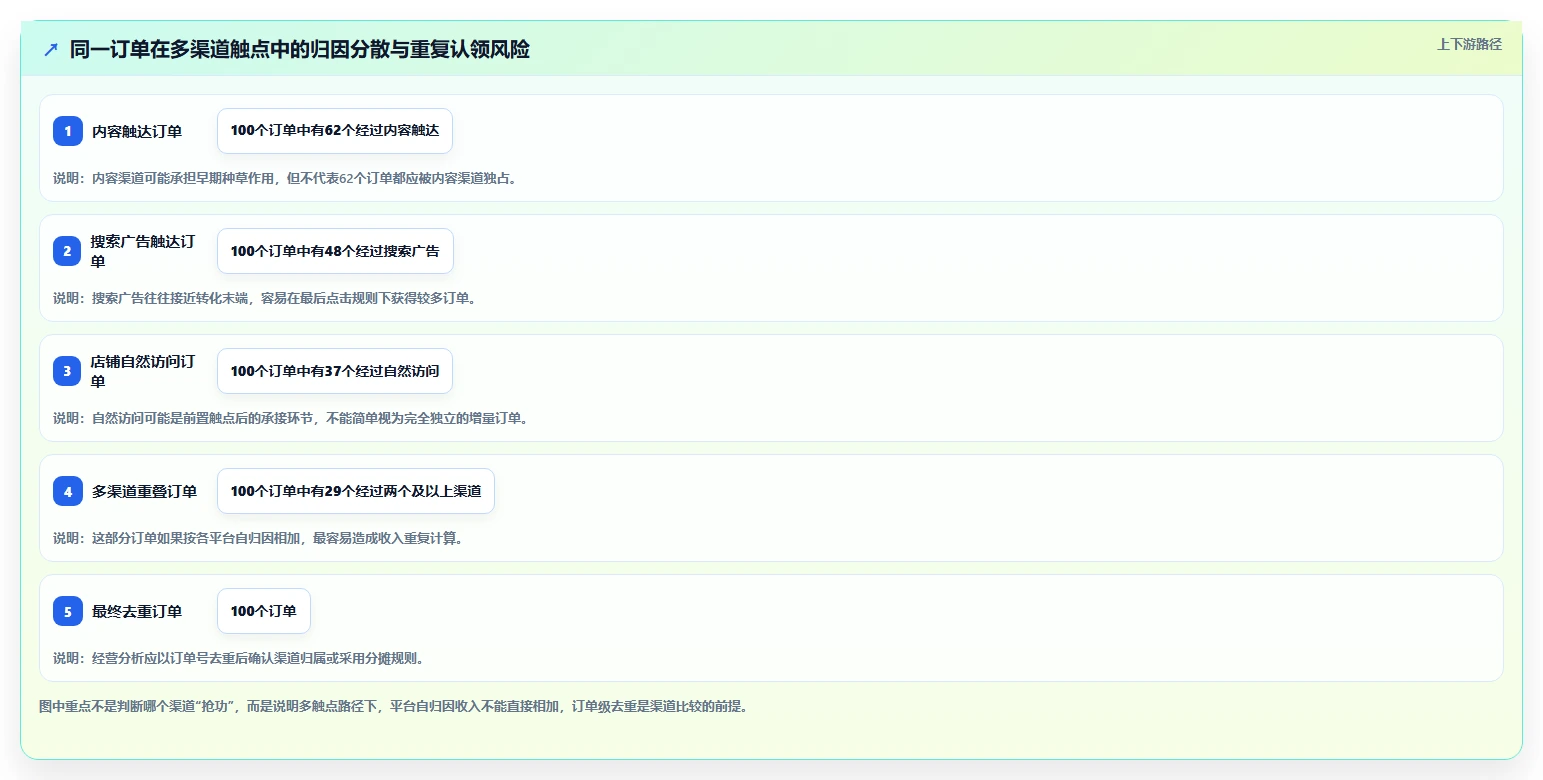The width and height of the screenshot is (1543, 780).
Task: Click the arrow icon beside the title
Action: click(x=51, y=49)
